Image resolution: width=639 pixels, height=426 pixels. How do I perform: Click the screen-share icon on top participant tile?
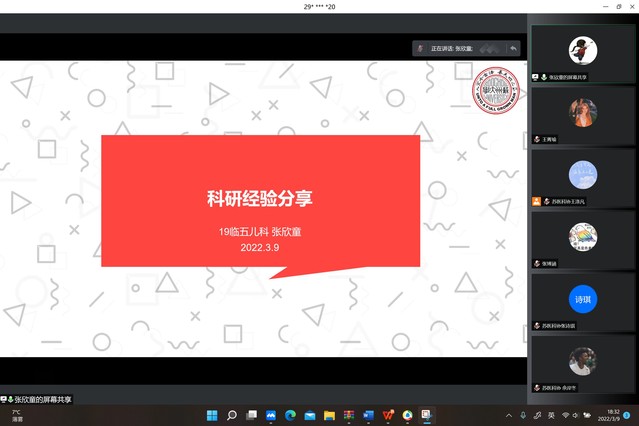[535, 77]
